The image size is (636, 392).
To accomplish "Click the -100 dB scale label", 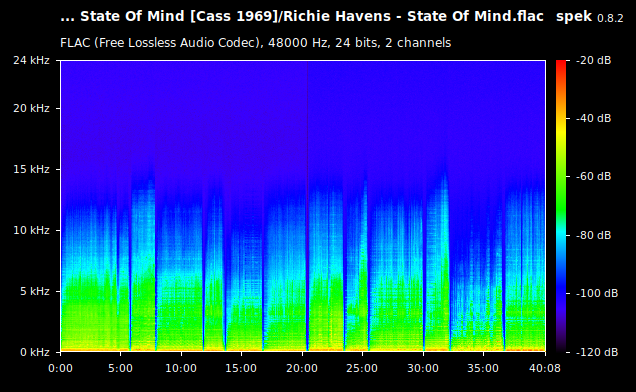I will [x=597, y=293].
